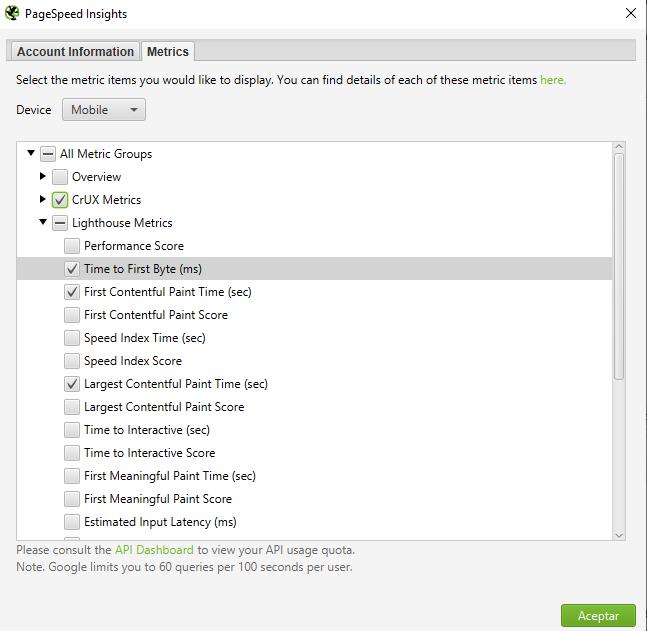Click the scroll down arrow of metrics list
Screen dimensions: 647x631
(619, 535)
